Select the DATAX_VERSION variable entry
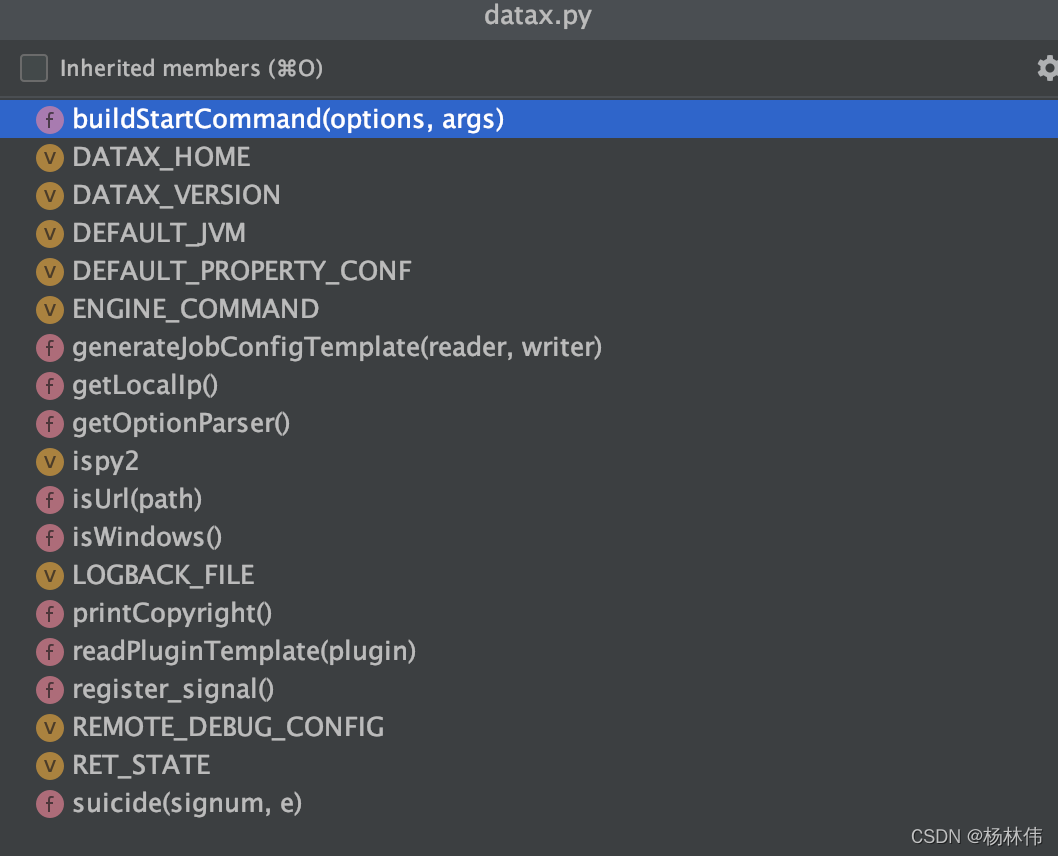The height and width of the screenshot is (856, 1058). [176, 195]
